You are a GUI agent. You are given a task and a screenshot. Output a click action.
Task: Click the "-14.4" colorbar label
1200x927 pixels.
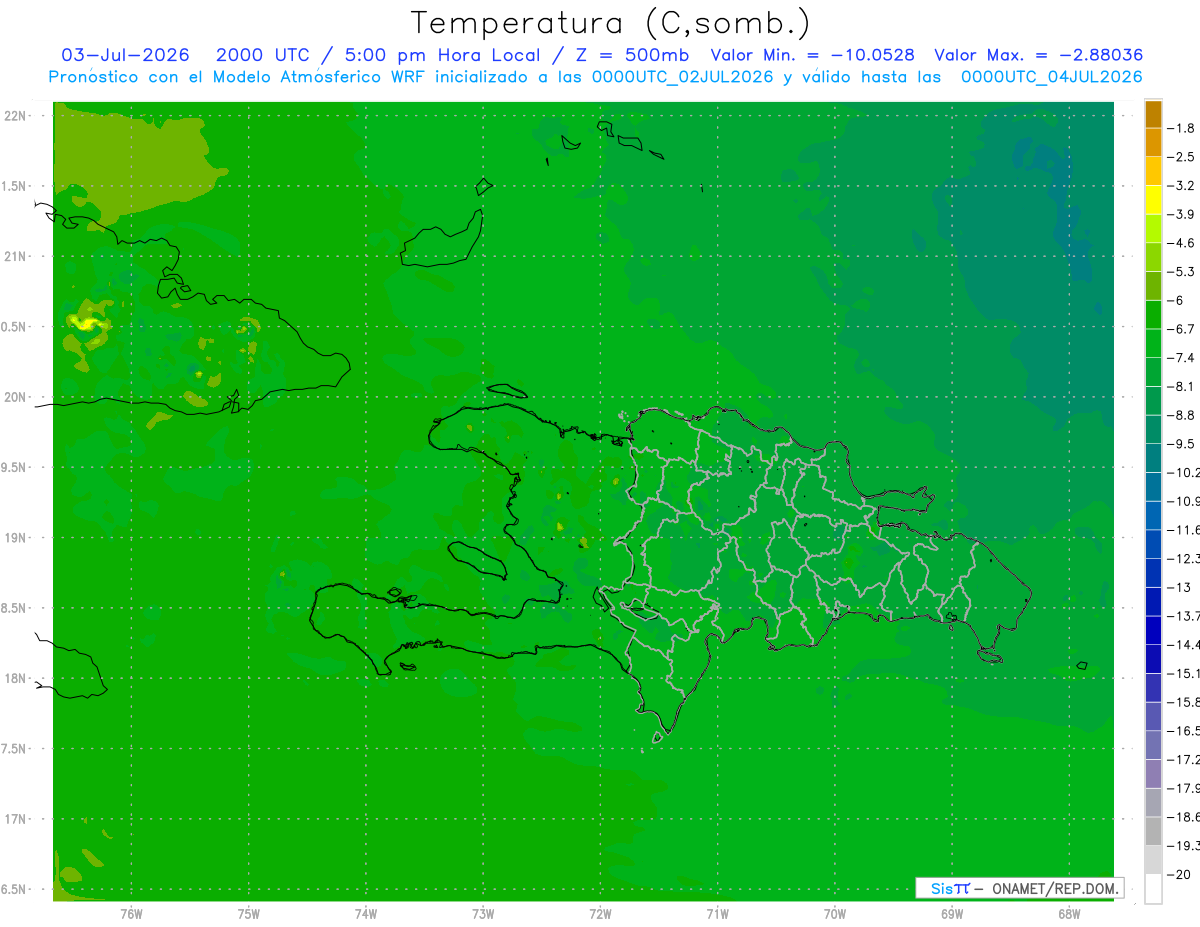point(1184,645)
